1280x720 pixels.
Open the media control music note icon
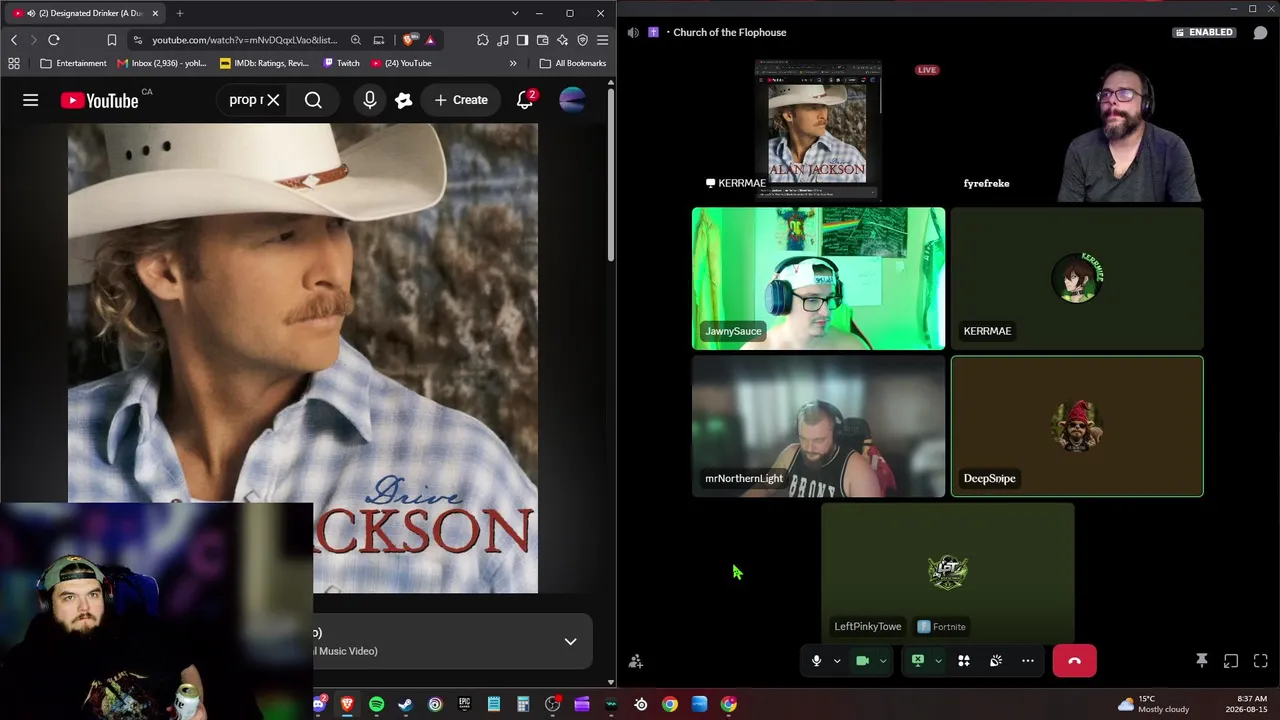503,40
